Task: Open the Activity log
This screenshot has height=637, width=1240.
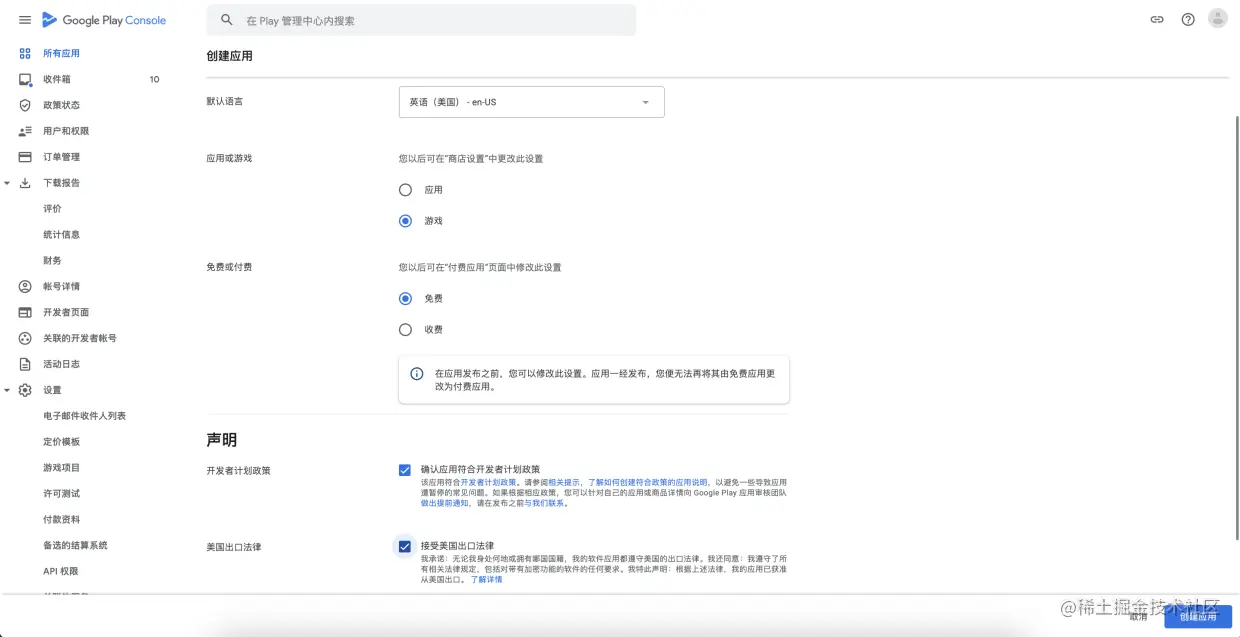Action: click(x=62, y=364)
